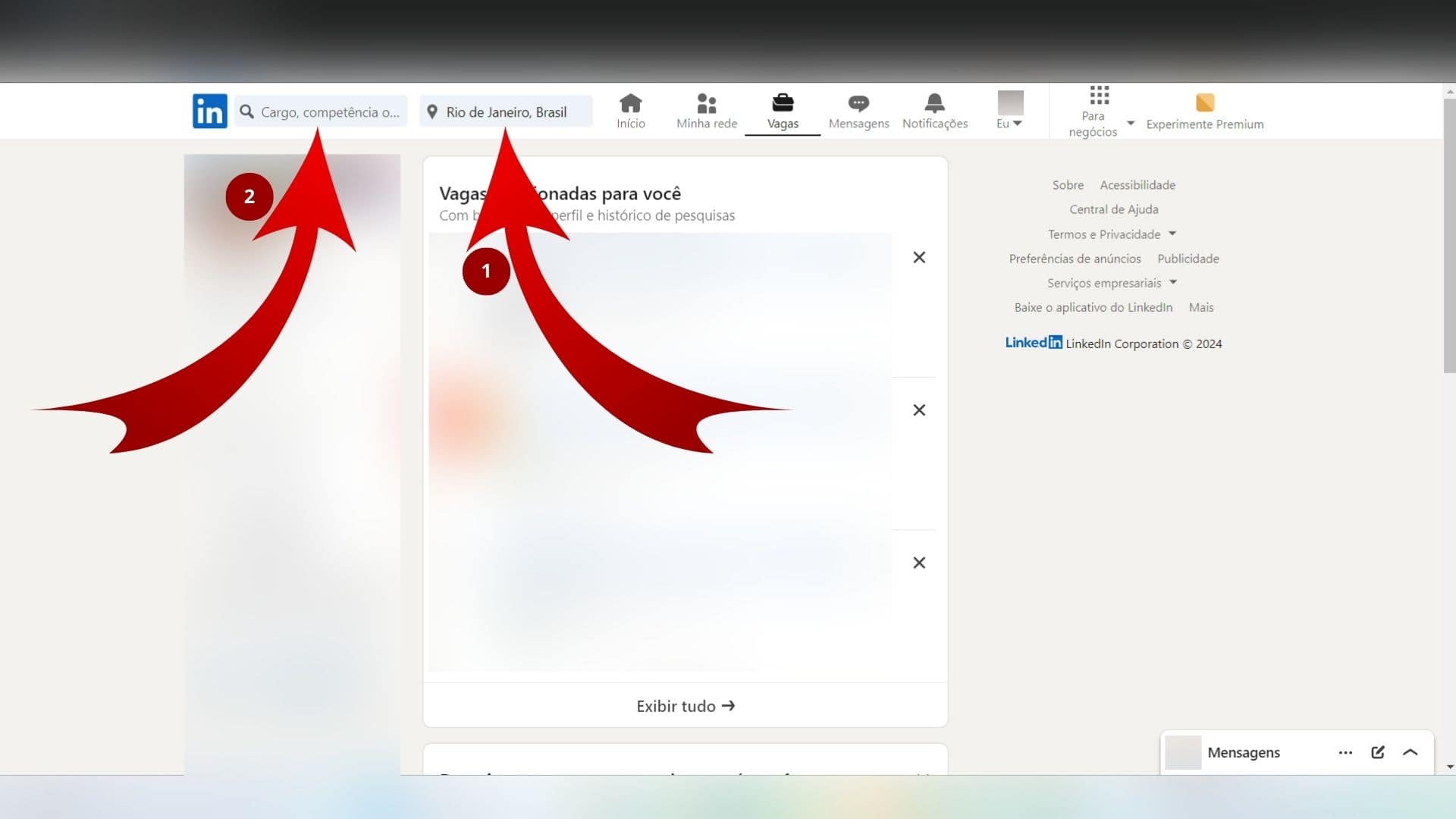Open Central de Ajuda link
1456x819 pixels.
coord(1113,209)
